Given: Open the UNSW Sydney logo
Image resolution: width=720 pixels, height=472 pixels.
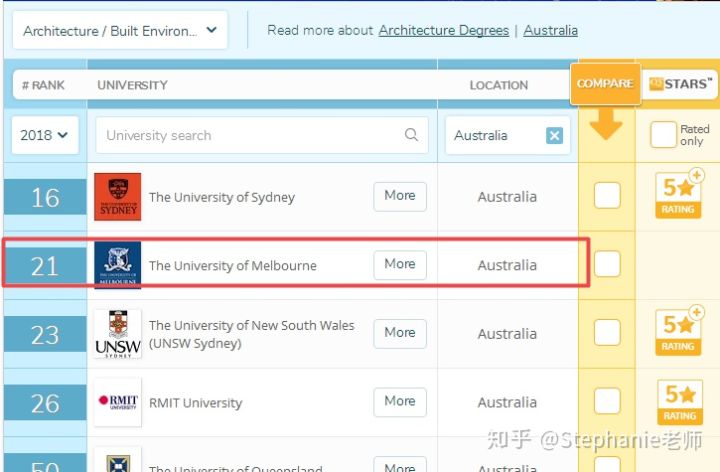Looking at the screenshot, I should coord(118,334).
